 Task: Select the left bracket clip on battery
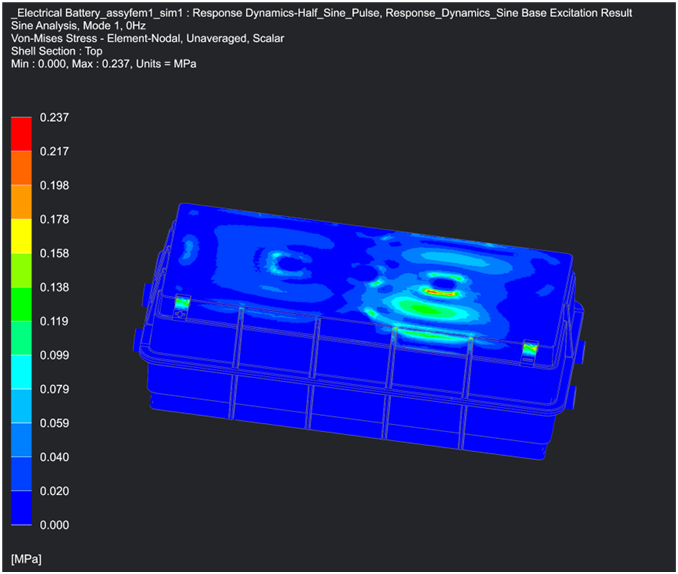click(x=182, y=304)
